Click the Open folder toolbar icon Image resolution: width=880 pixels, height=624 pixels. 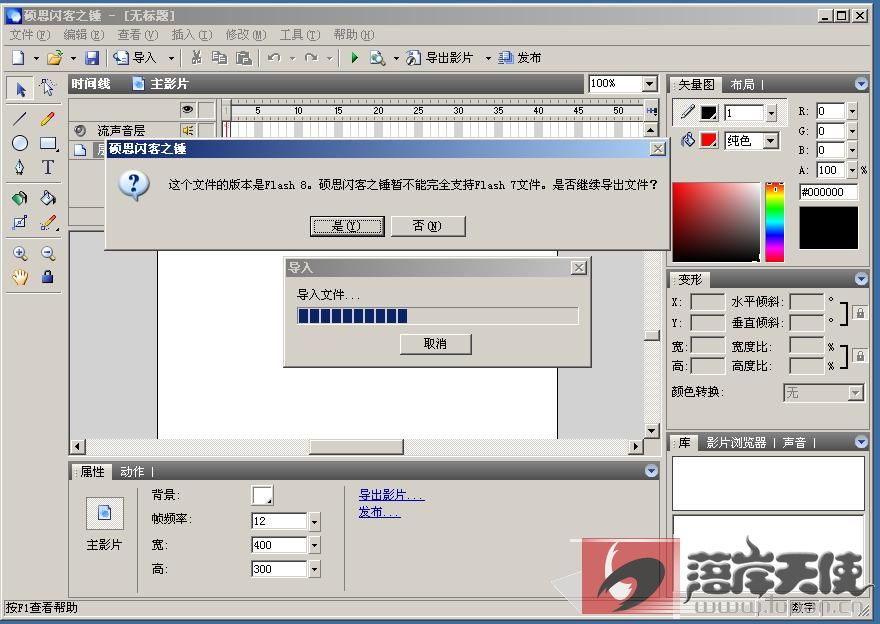tap(54, 57)
